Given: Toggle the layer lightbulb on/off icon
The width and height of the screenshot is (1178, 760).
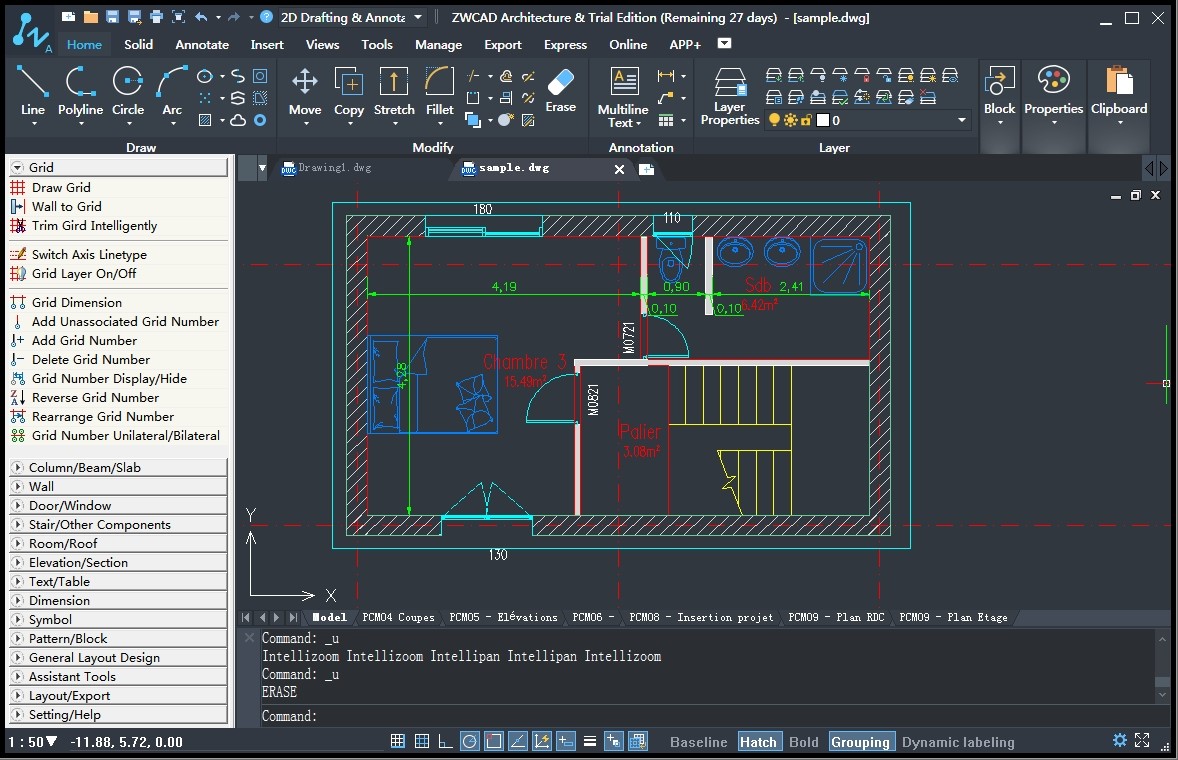Looking at the screenshot, I should [x=775, y=120].
